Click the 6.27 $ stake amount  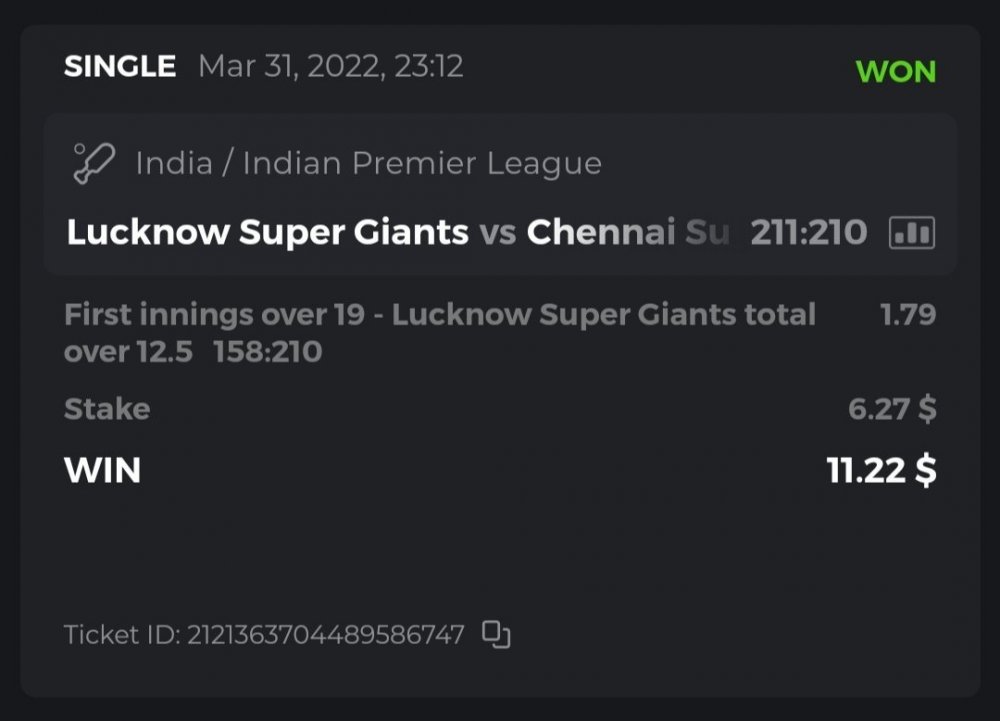pyautogui.click(x=892, y=409)
